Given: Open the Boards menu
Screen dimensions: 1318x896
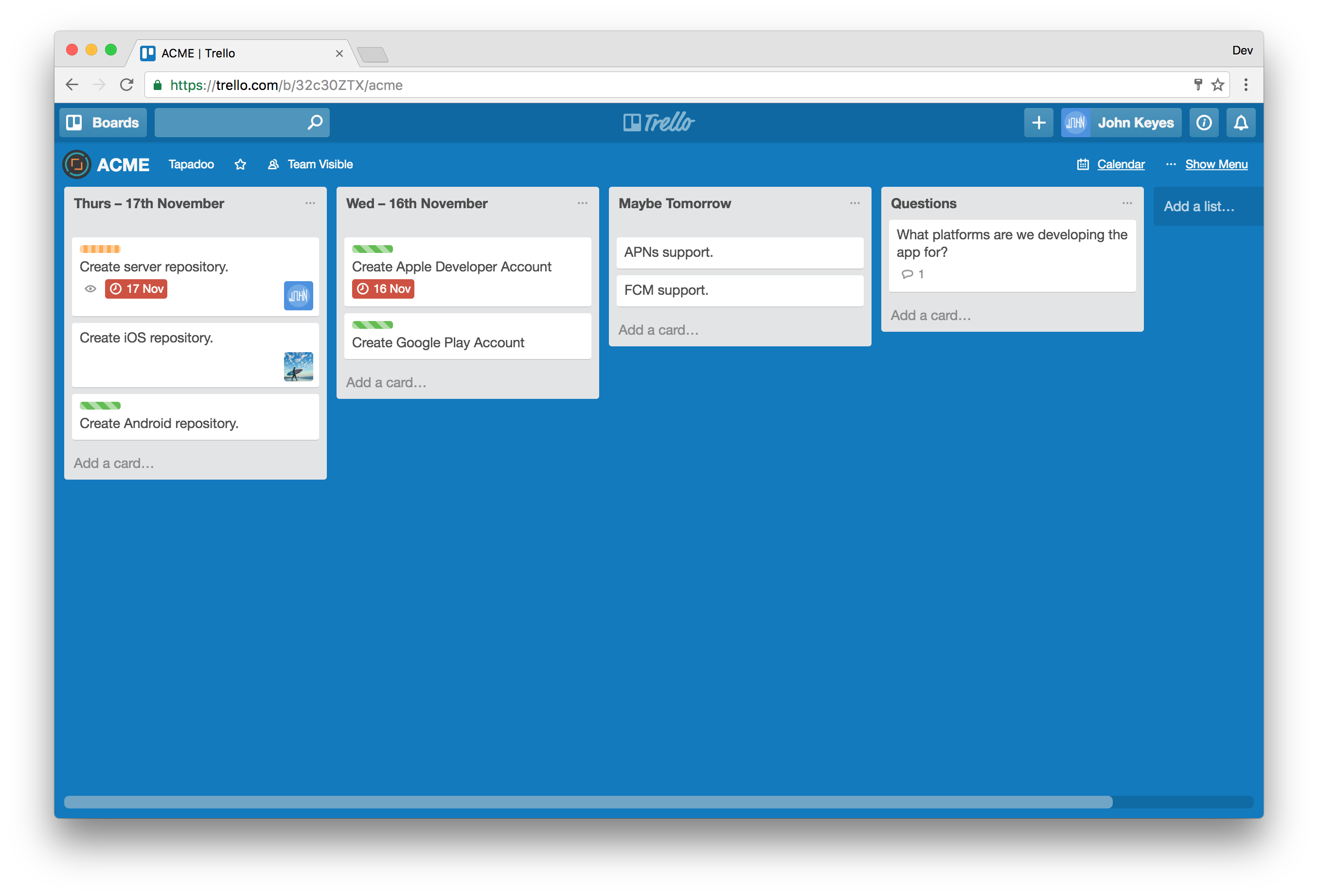Looking at the screenshot, I should coord(103,123).
